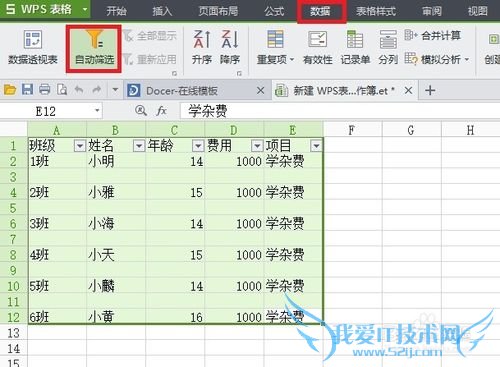Click the open folder icon
Image resolution: width=500 pixels, height=367 pixels.
pos(10,90)
